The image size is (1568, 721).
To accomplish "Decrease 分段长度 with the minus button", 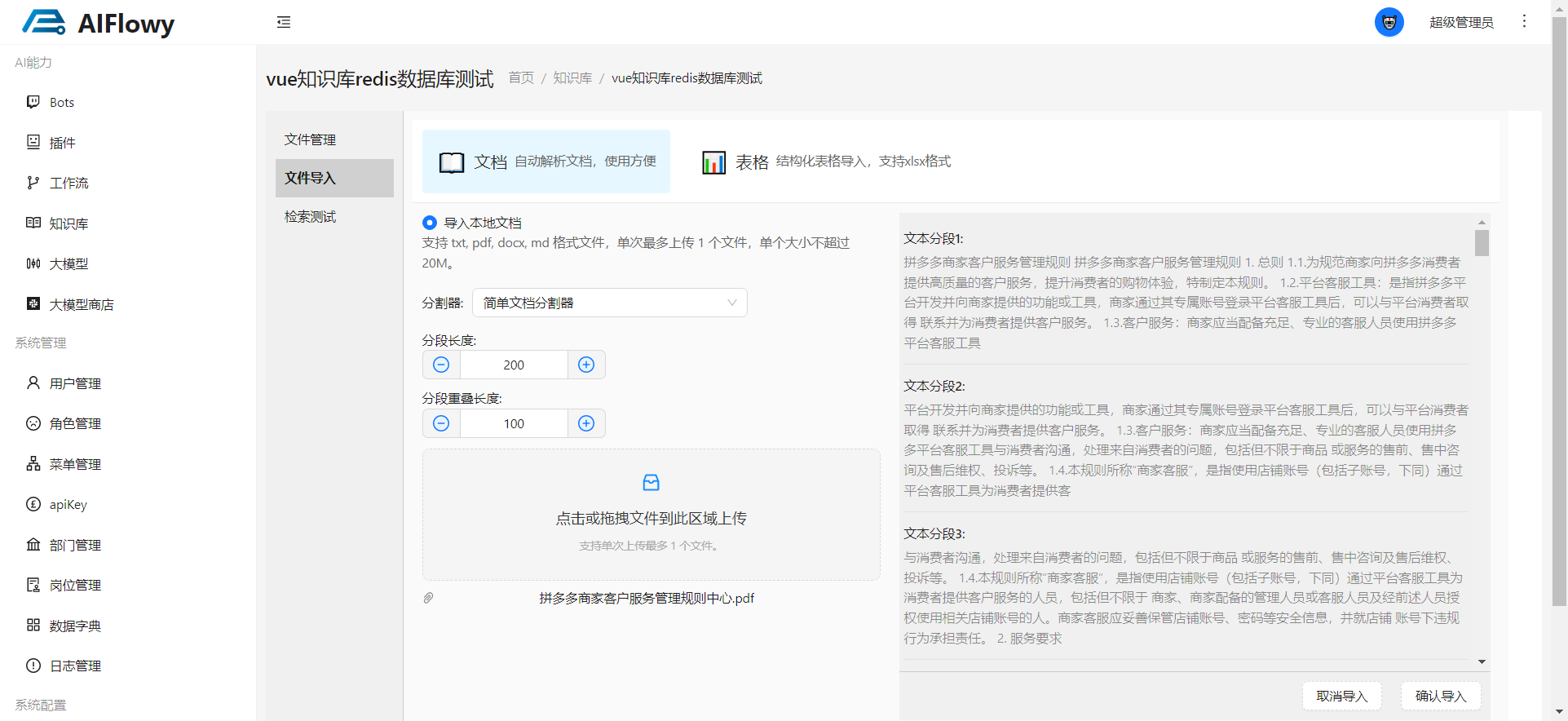I will click(x=441, y=365).
